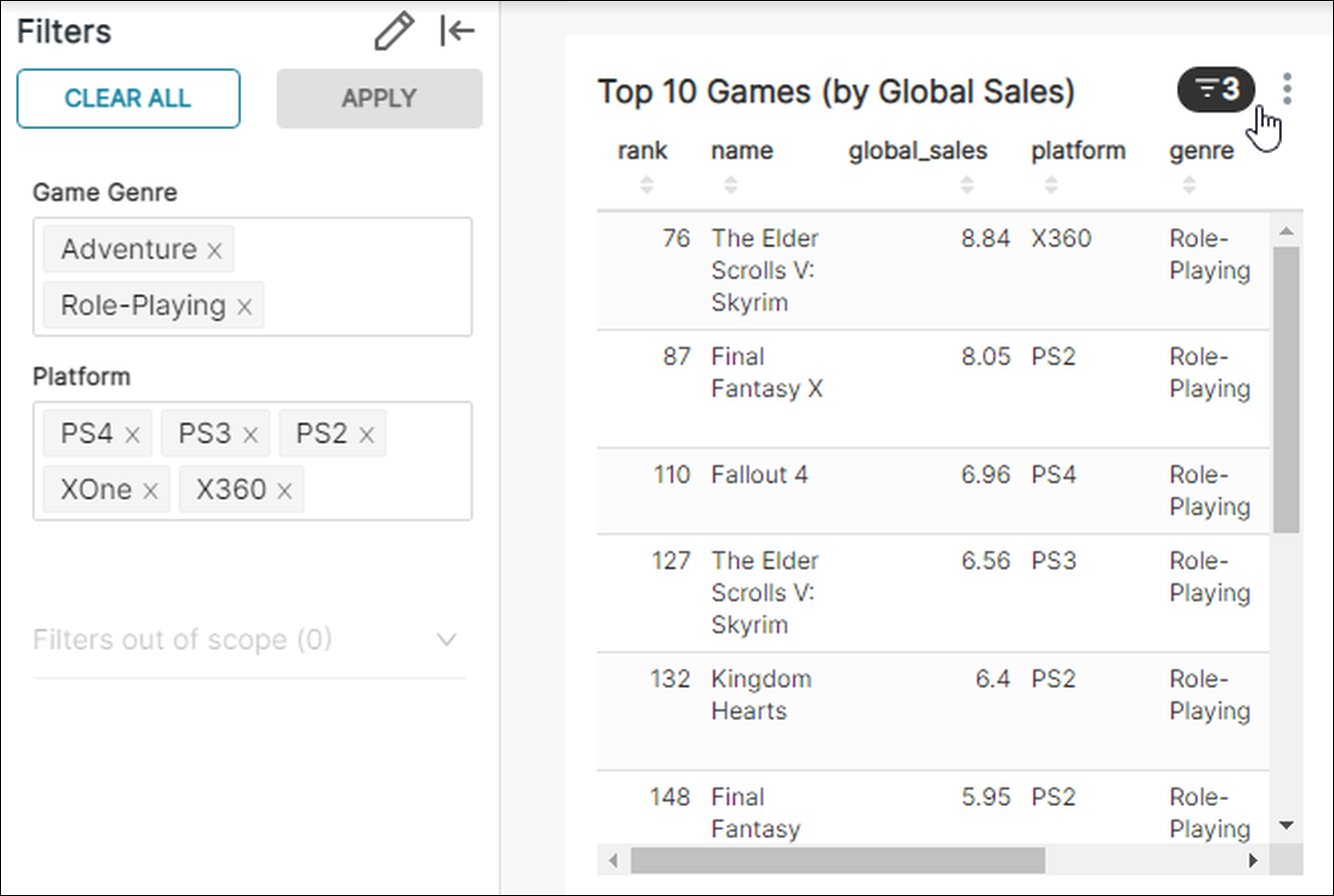Image resolution: width=1334 pixels, height=896 pixels.
Task: Remove the Adventure genre filter
Action: tap(213, 250)
